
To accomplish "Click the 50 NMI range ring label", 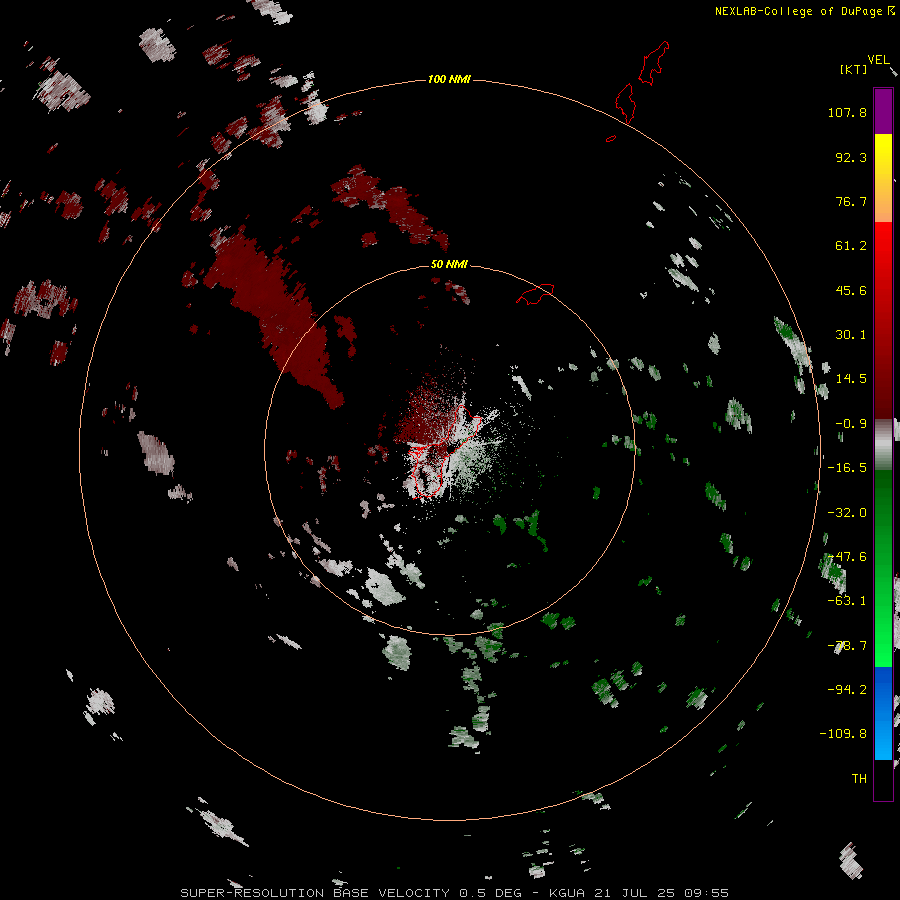I will pyautogui.click(x=449, y=264).
